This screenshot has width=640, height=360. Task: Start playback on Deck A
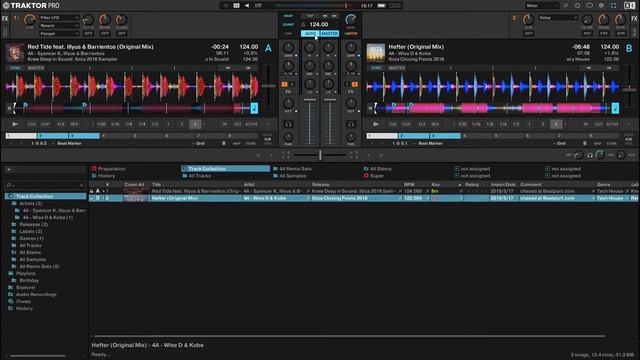click(15, 124)
